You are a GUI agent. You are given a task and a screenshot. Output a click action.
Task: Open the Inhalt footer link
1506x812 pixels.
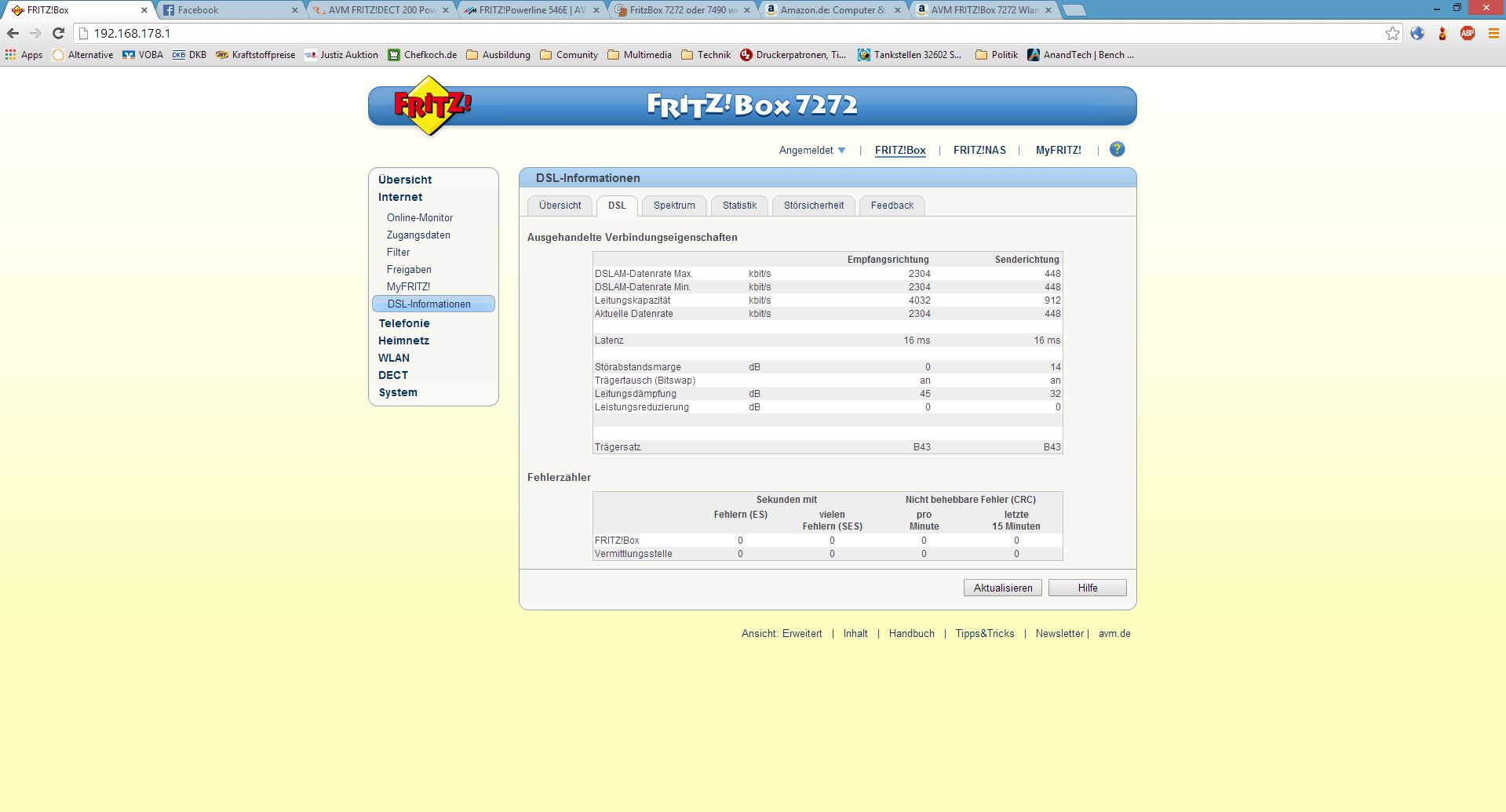tap(855, 633)
